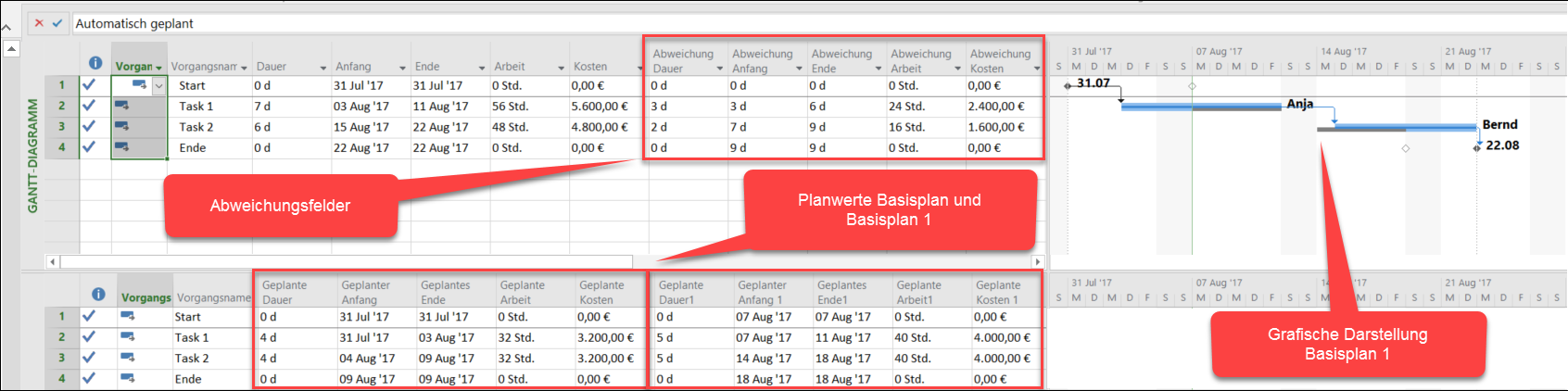Click the Kosten column header
Viewport: 1568px width, 391px height.
(590, 67)
